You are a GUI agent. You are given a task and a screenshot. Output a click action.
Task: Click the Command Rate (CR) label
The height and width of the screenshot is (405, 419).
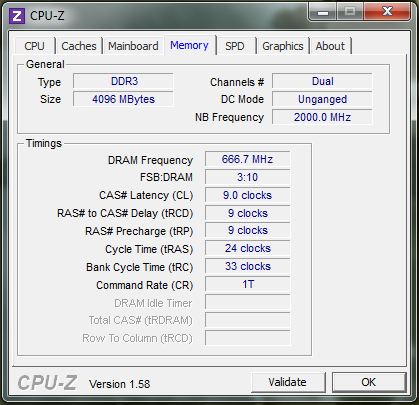pyautogui.click(x=145, y=285)
